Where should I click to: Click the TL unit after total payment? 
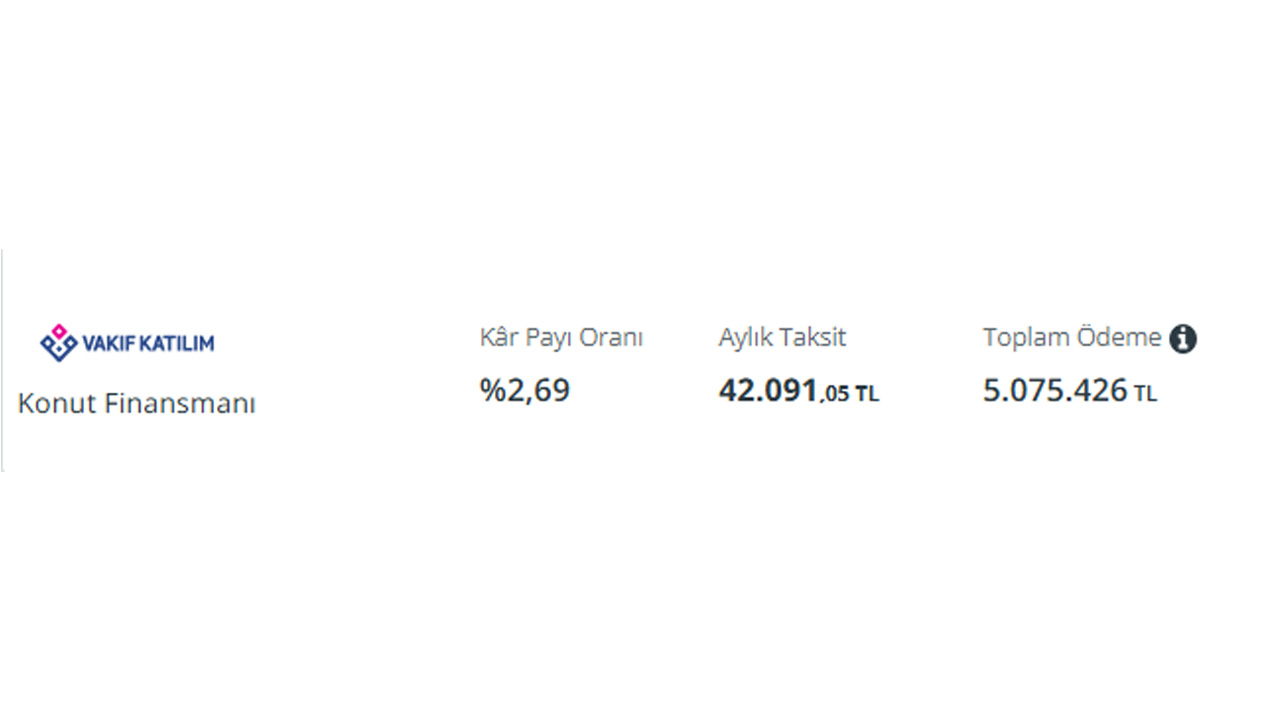[1145, 394]
